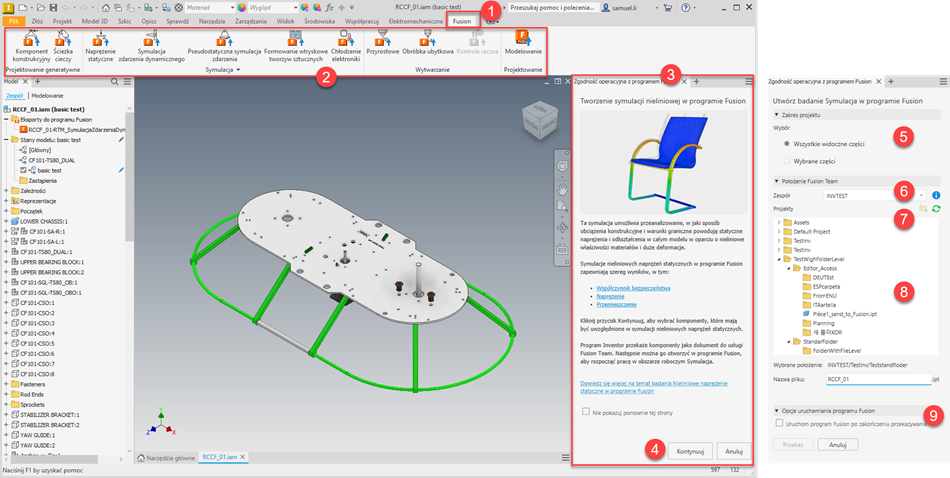Open the Przemieszczenie link
Viewport: 950px width, 478px height.
[x=617, y=305]
